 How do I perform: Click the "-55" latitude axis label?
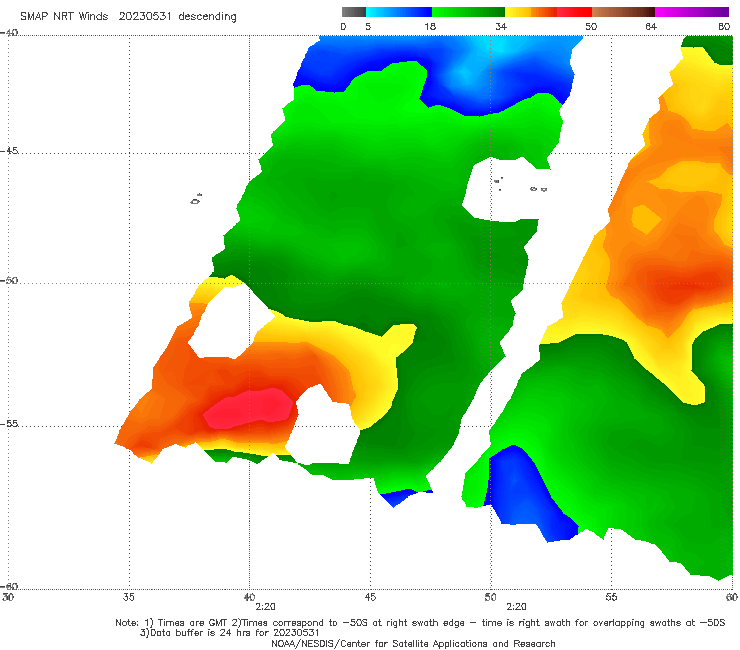point(9,423)
